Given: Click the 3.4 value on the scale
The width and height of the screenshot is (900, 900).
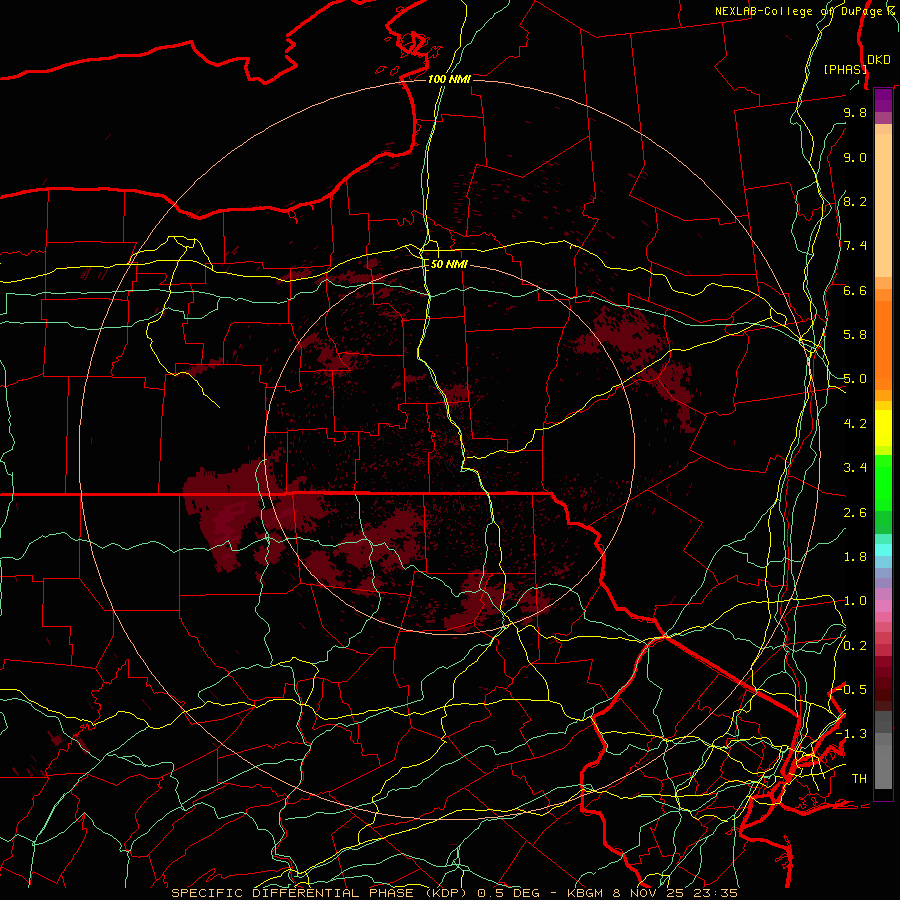Looking at the screenshot, I should click(x=855, y=468).
